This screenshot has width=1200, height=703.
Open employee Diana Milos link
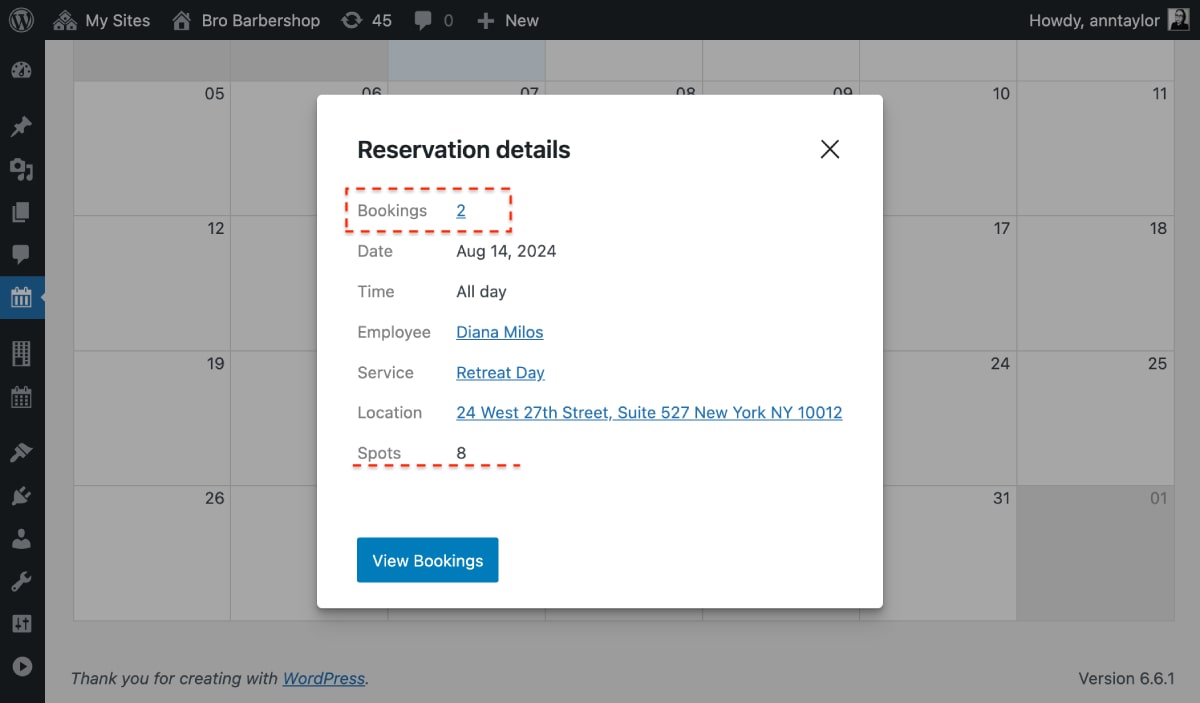coord(500,332)
